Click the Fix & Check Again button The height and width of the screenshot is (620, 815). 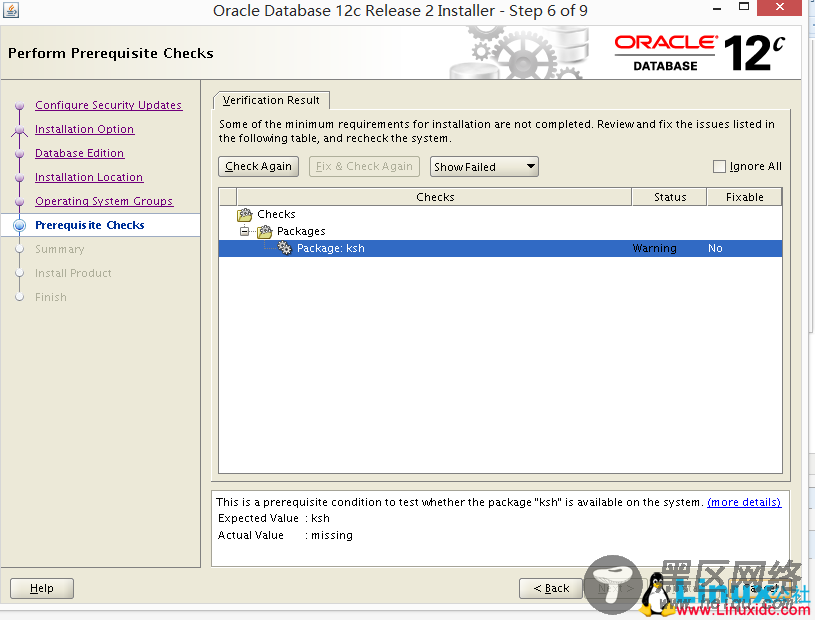(364, 166)
